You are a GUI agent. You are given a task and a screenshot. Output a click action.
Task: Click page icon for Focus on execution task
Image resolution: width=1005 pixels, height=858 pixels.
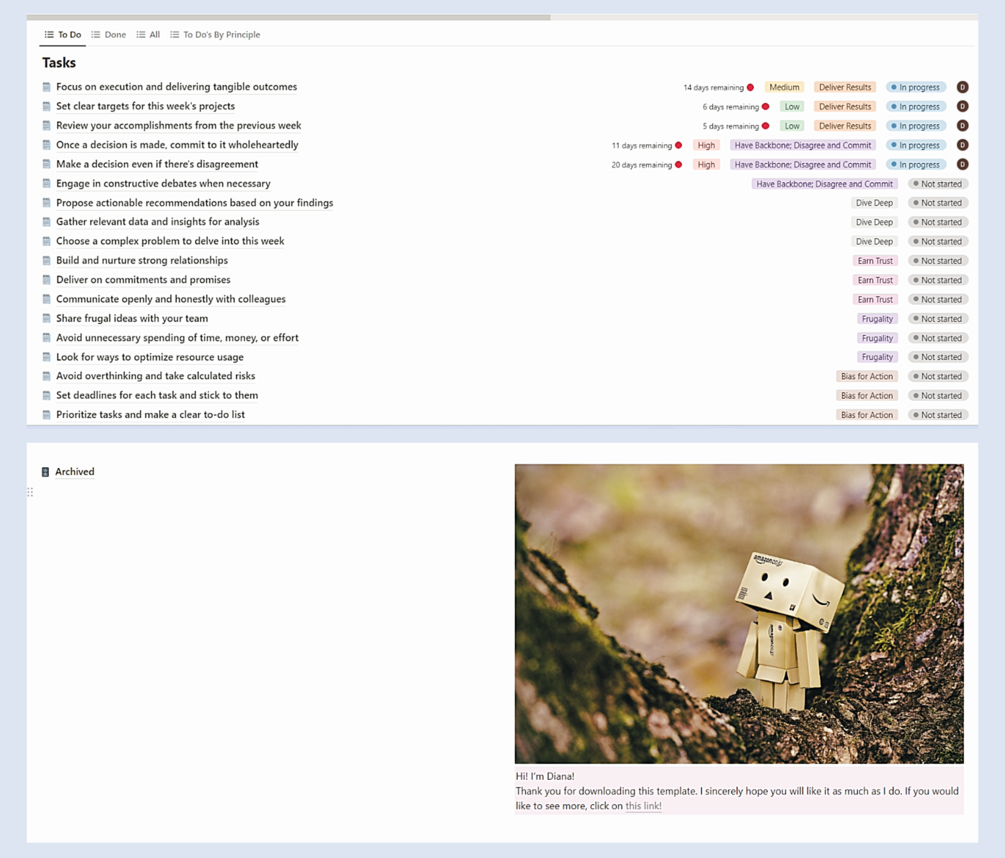[47, 87]
